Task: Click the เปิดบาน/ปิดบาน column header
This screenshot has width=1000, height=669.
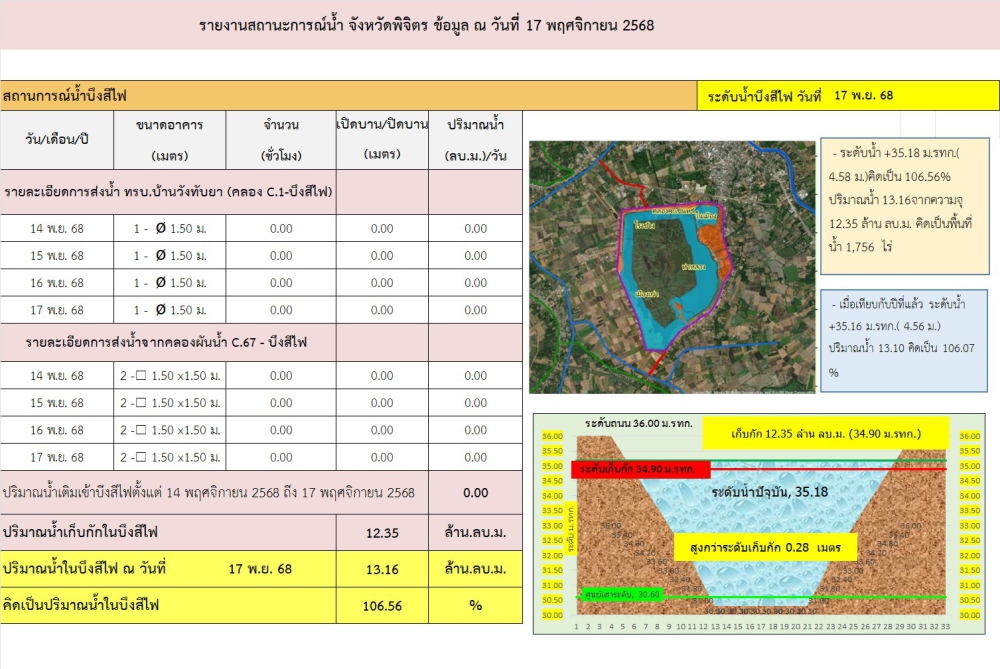Action: pyautogui.click(x=381, y=140)
